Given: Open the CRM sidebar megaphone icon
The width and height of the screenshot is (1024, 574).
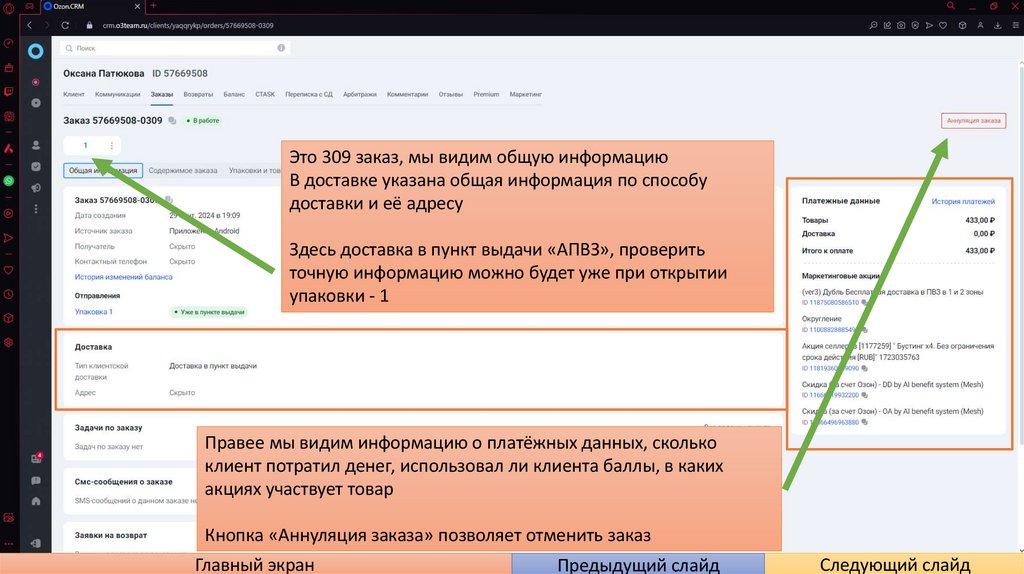Looking at the screenshot, I should point(36,188).
